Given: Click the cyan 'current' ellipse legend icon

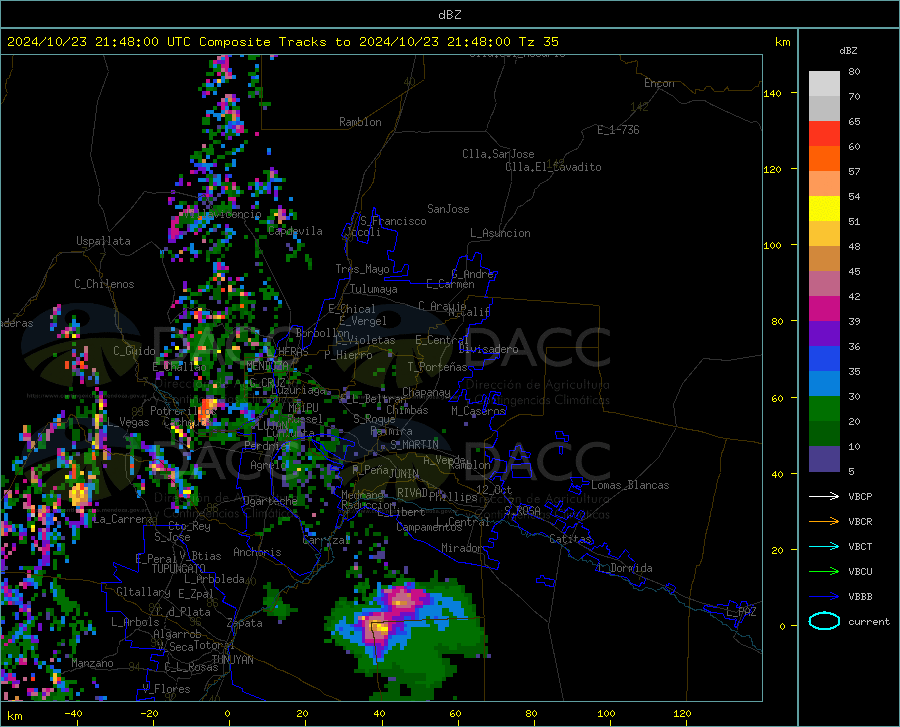Looking at the screenshot, I should point(824,621).
